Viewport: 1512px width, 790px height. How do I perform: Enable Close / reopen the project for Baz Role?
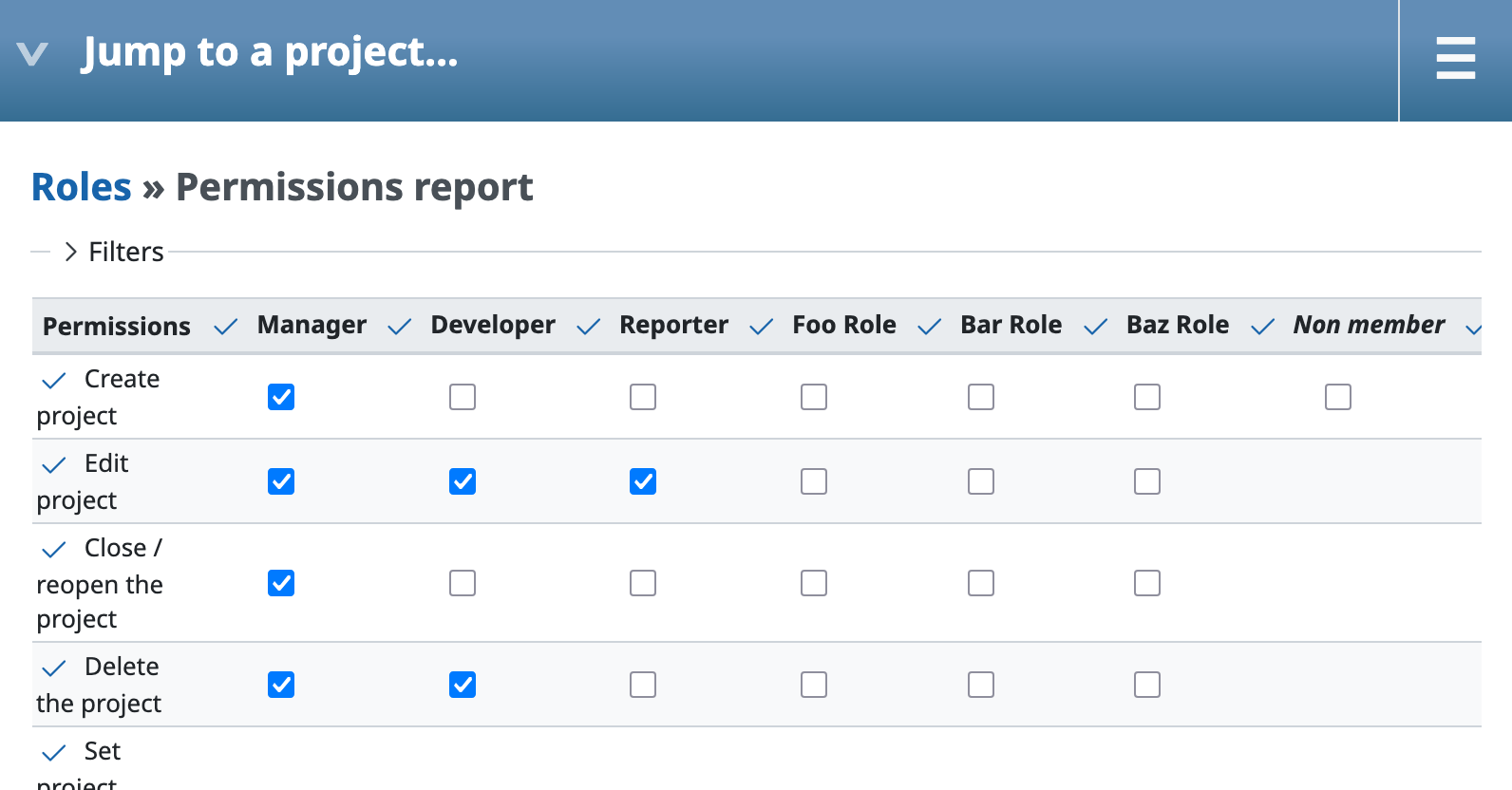(x=1147, y=583)
